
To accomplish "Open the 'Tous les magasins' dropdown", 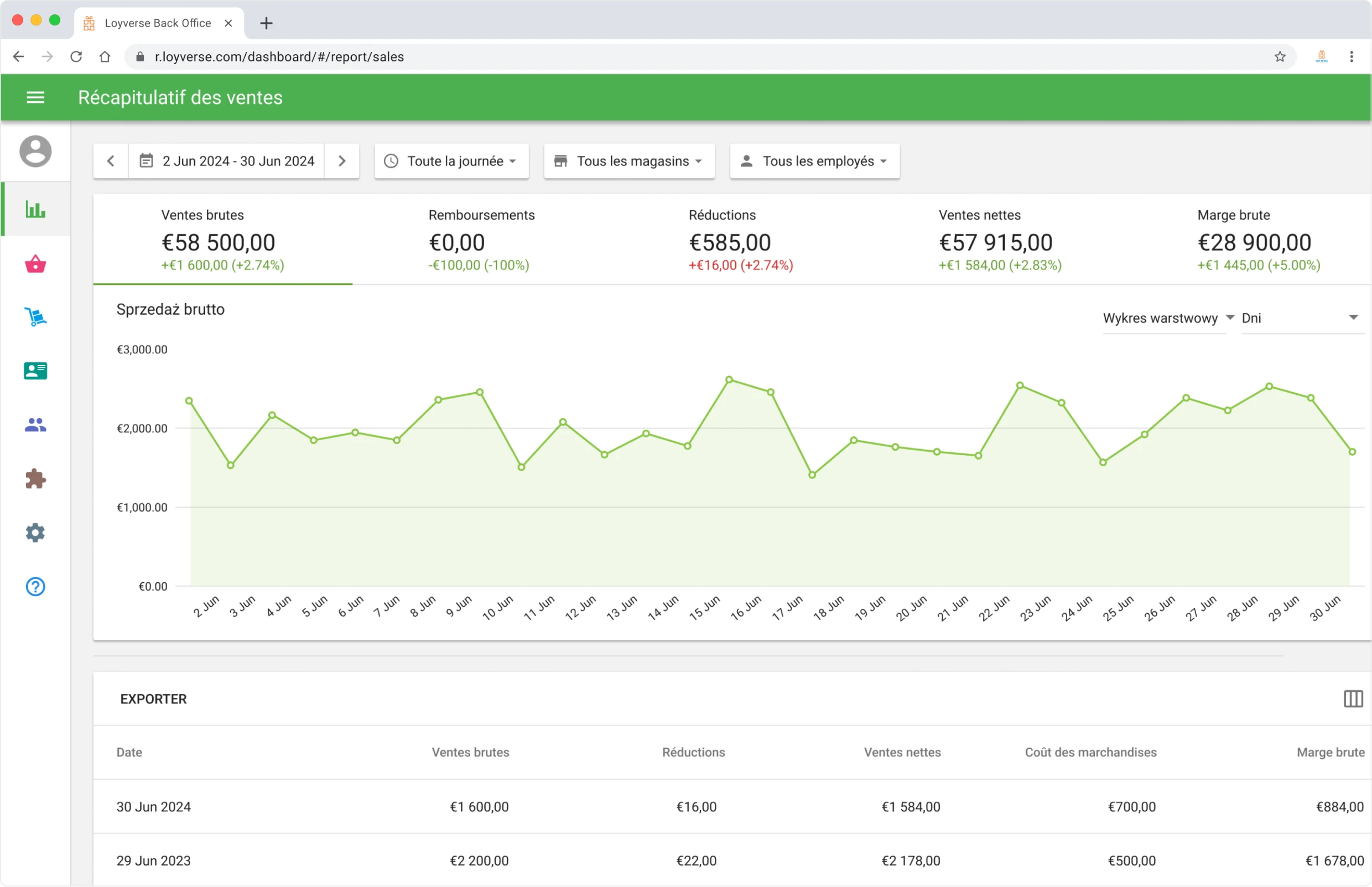I will (628, 161).
